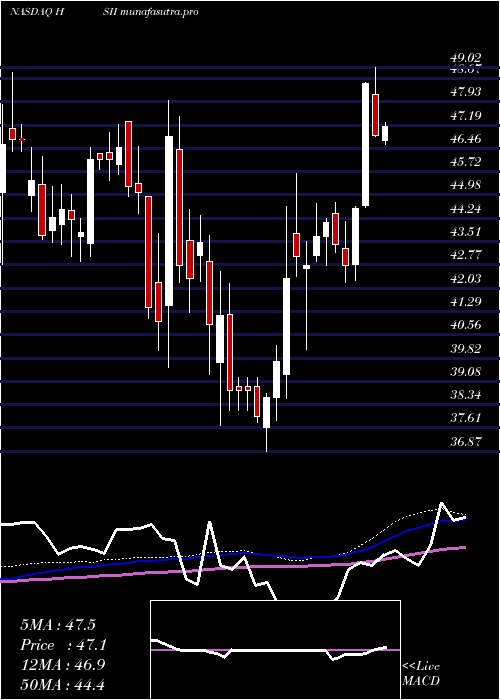Click the 5MA : 47.5 readout
This screenshot has height=700, width=500.
click(58, 625)
